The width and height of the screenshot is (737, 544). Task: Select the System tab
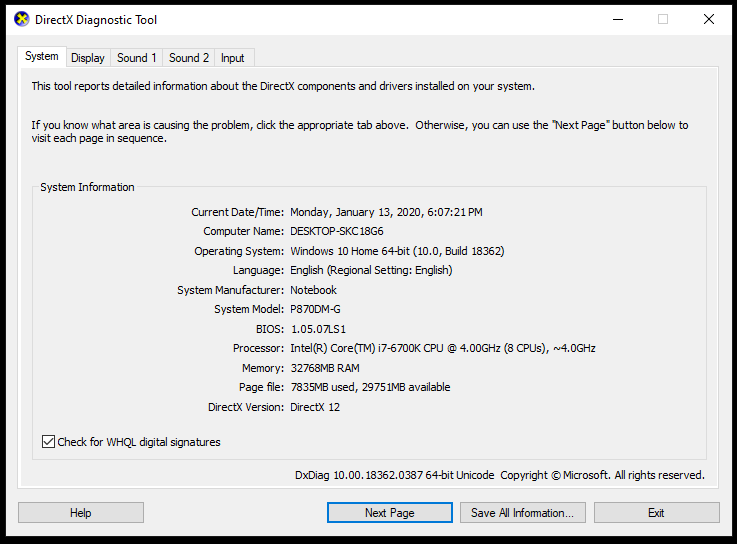(x=42, y=56)
